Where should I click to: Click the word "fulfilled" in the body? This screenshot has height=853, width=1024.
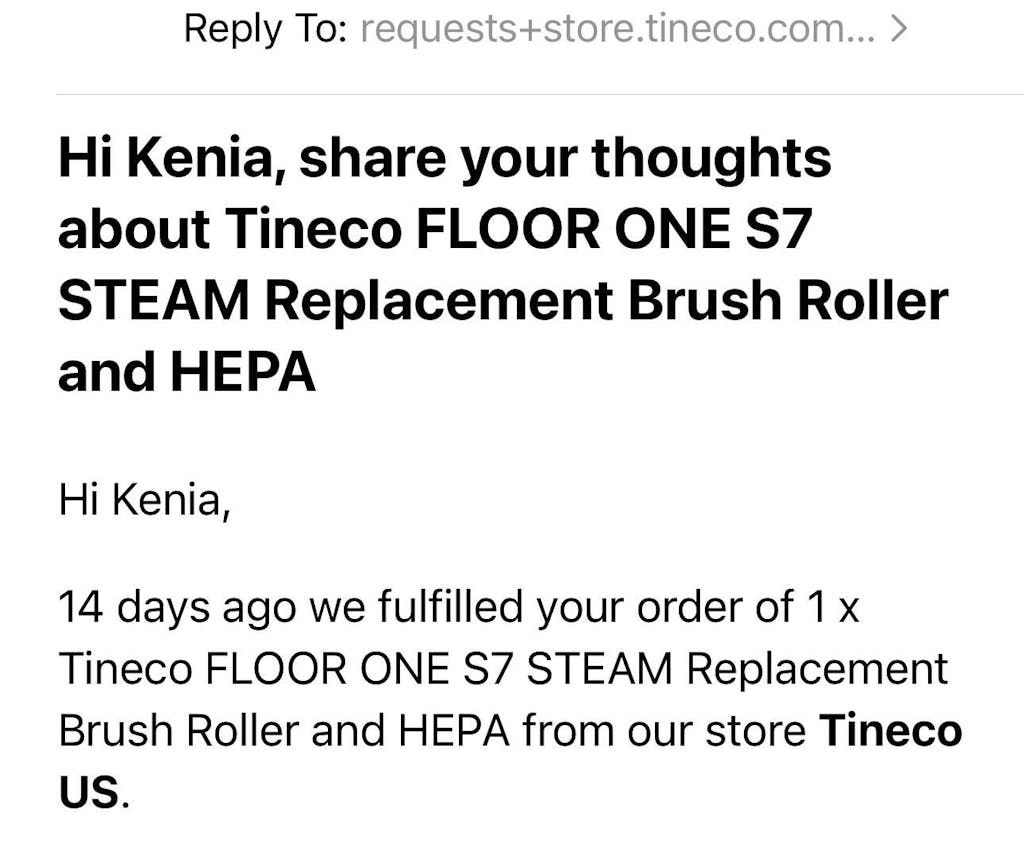click(451, 607)
